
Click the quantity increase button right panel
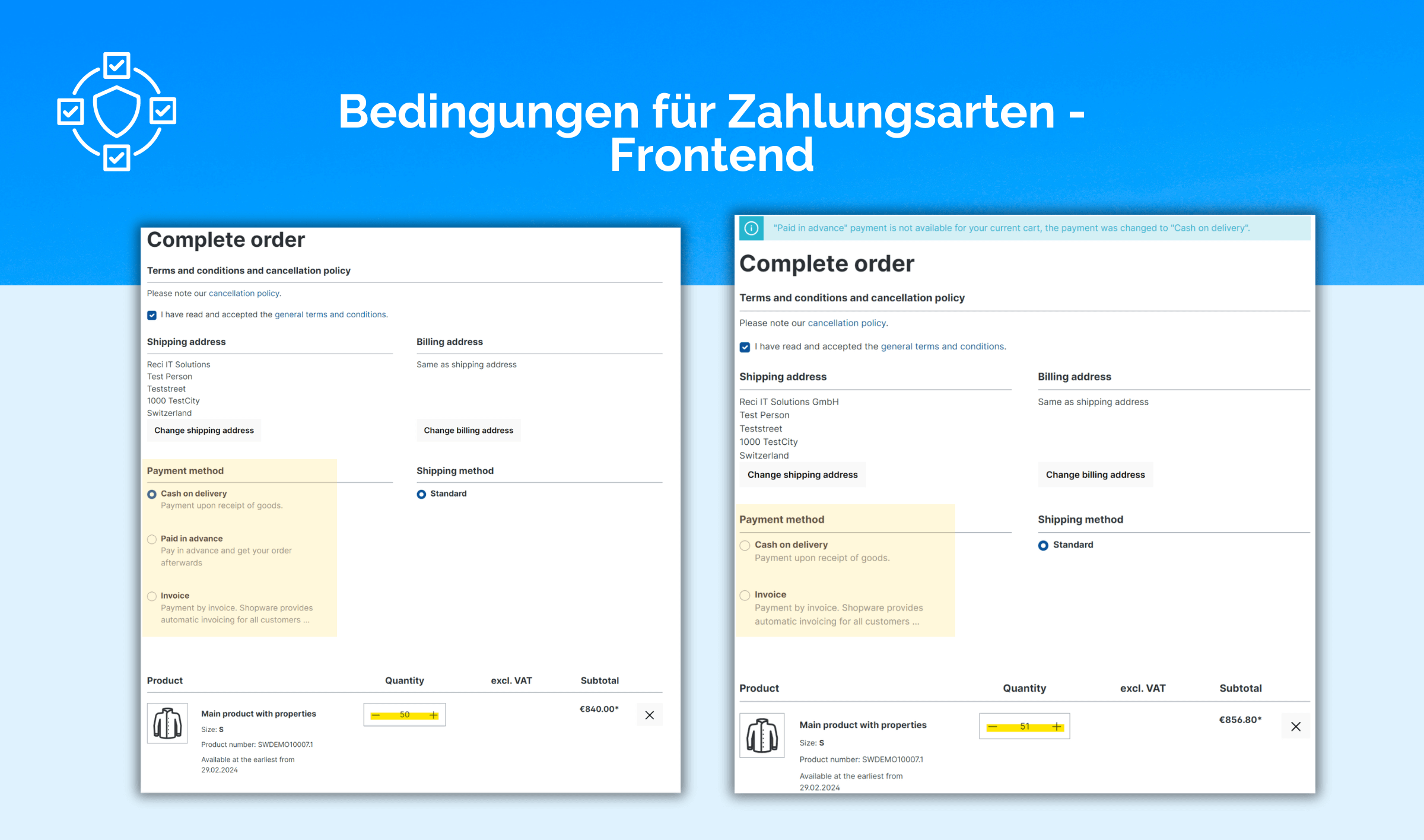click(x=1057, y=727)
